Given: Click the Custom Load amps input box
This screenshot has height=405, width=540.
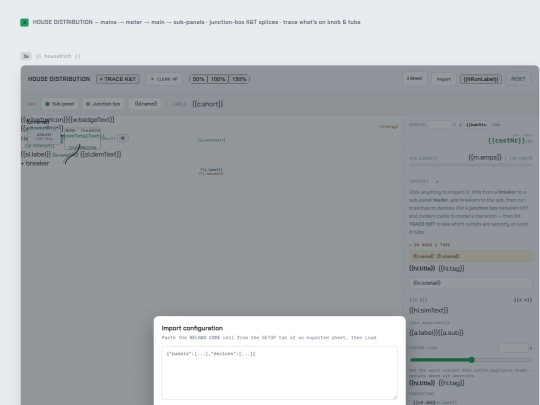Looking at the screenshot, I should (x=513, y=348).
